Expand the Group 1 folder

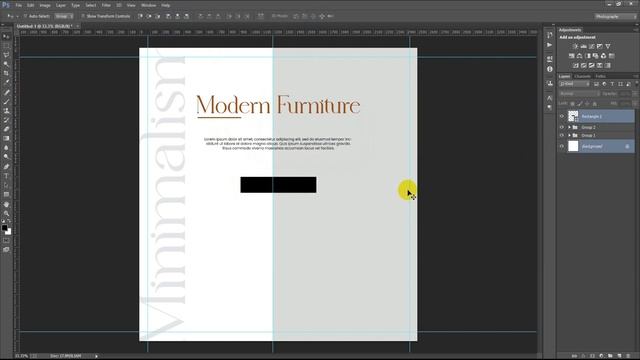pos(569,135)
